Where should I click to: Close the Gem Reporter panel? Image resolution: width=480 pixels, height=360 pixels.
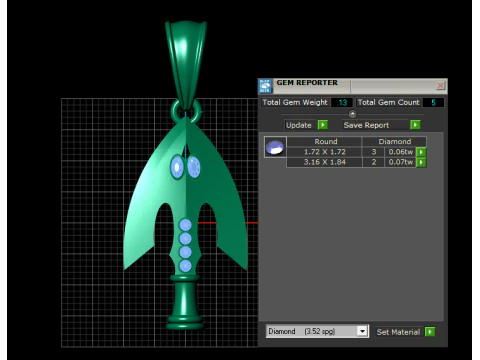[440, 86]
